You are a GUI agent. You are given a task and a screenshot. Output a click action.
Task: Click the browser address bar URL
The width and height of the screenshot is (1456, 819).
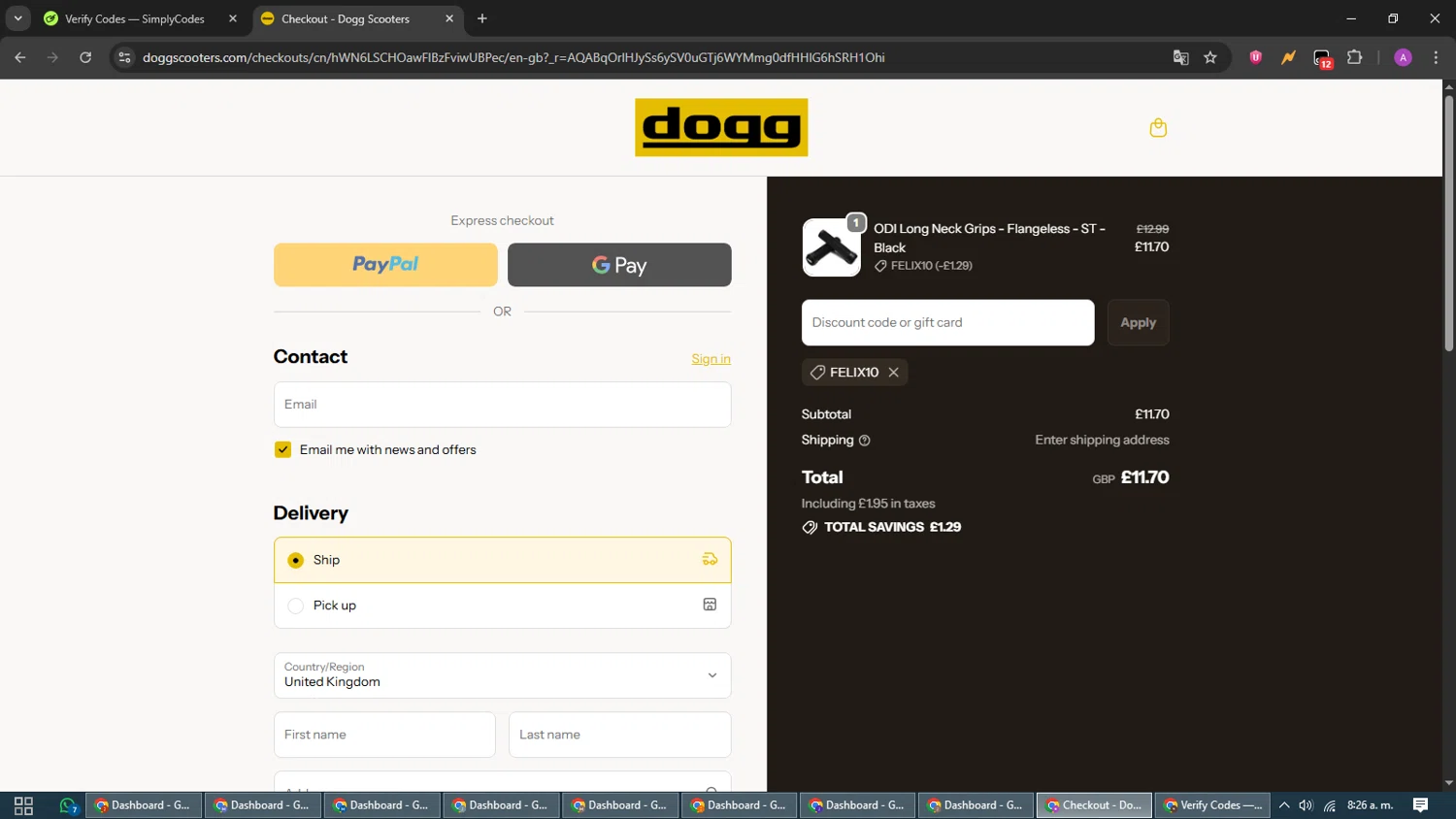point(513,57)
